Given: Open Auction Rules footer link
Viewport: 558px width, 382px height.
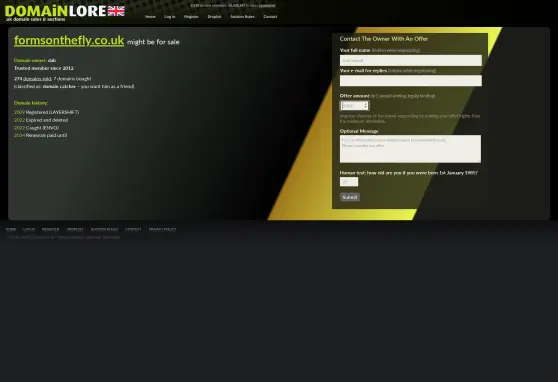Looking at the screenshot, I should [104, 230].
